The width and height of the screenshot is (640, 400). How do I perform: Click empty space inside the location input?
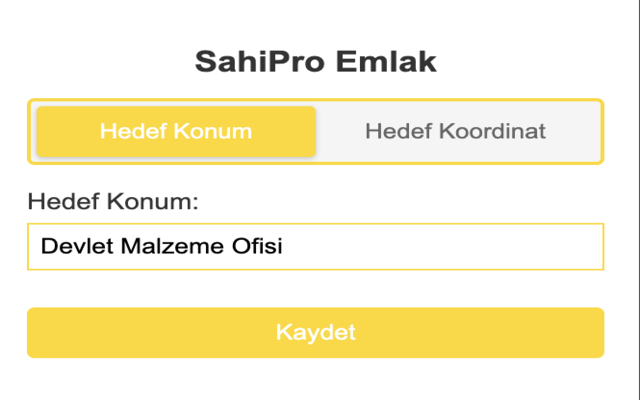pyautogui.click(x=443, y=247)
